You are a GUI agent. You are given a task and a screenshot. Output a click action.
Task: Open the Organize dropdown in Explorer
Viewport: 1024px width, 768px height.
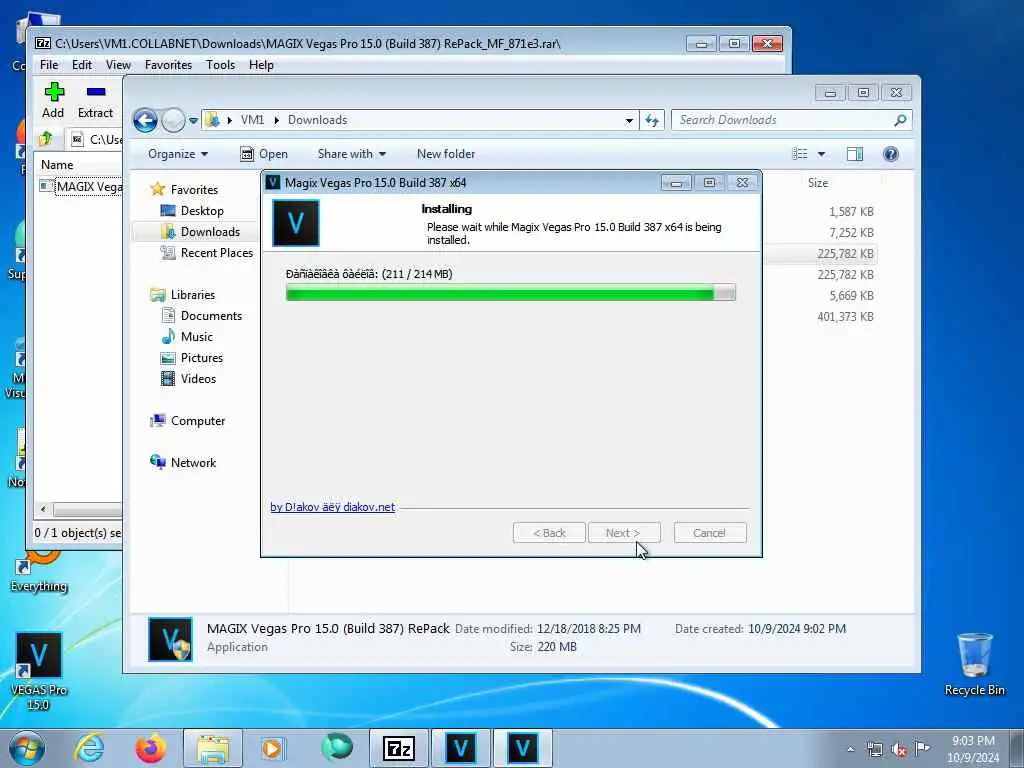[178, 154]
